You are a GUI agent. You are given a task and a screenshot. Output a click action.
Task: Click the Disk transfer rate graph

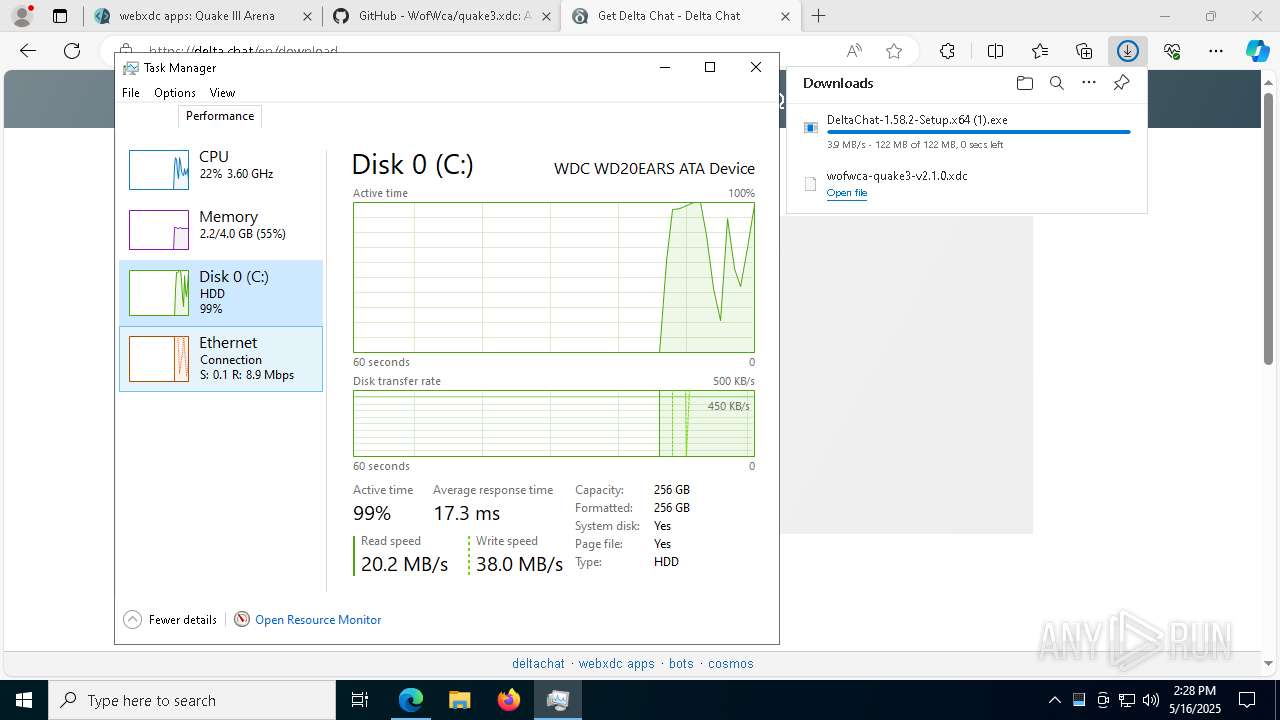click(x=554, y=423)
